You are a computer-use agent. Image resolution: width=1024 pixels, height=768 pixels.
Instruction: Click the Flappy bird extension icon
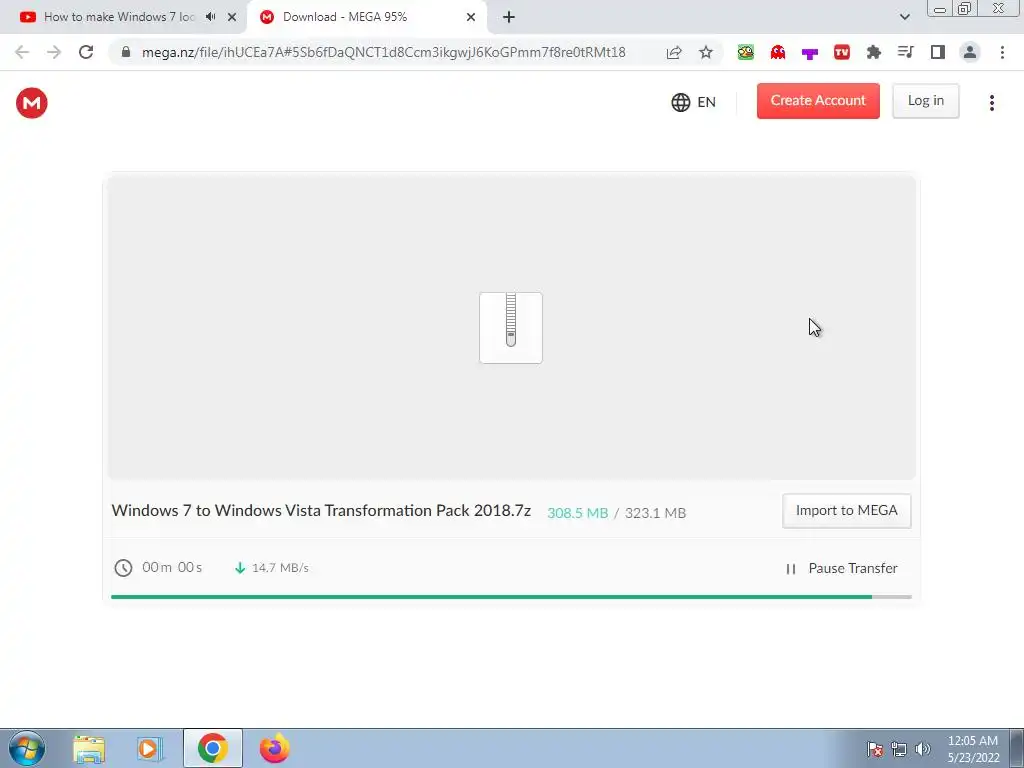point(746,52)
